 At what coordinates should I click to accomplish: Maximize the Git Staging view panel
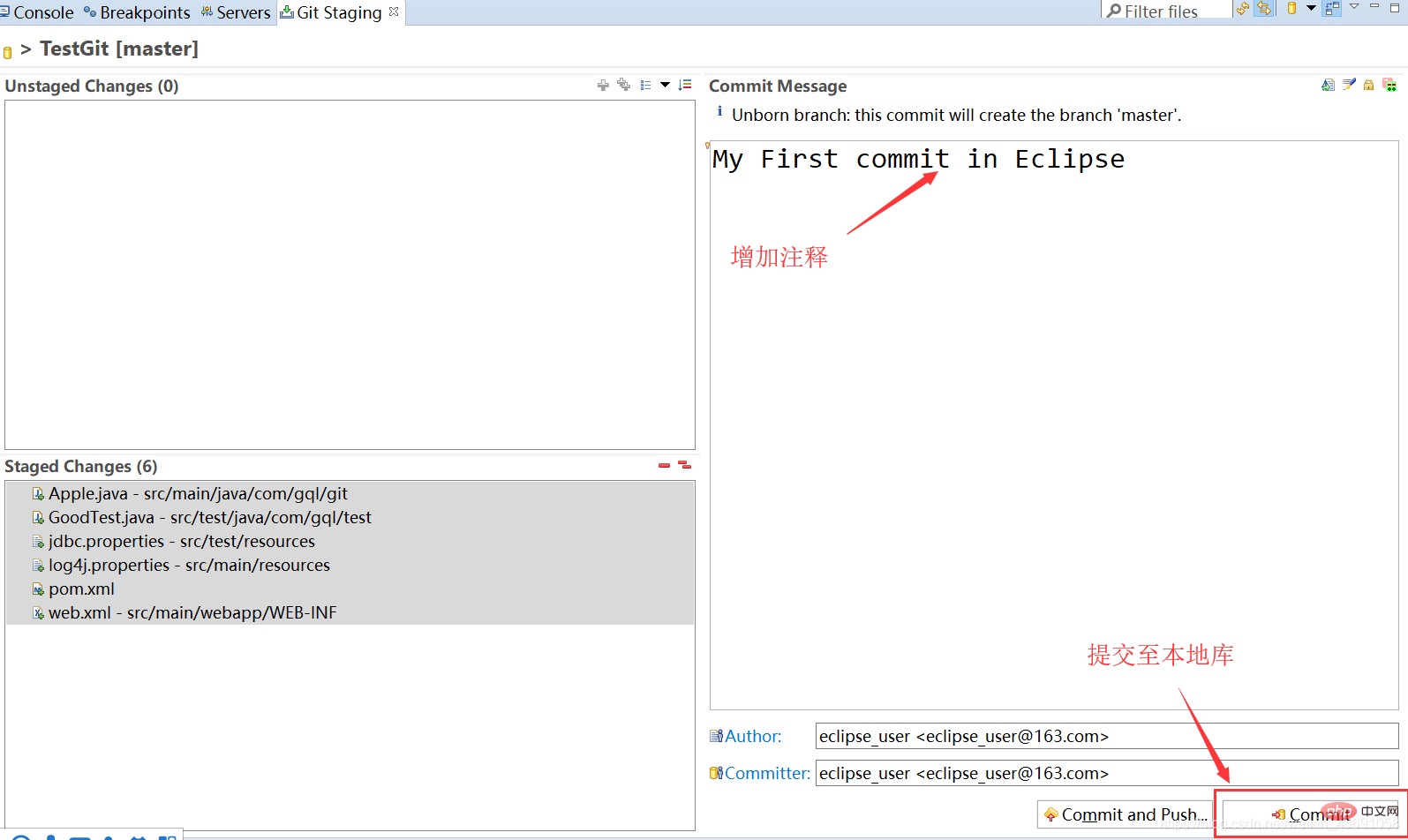coord(1396,7)
